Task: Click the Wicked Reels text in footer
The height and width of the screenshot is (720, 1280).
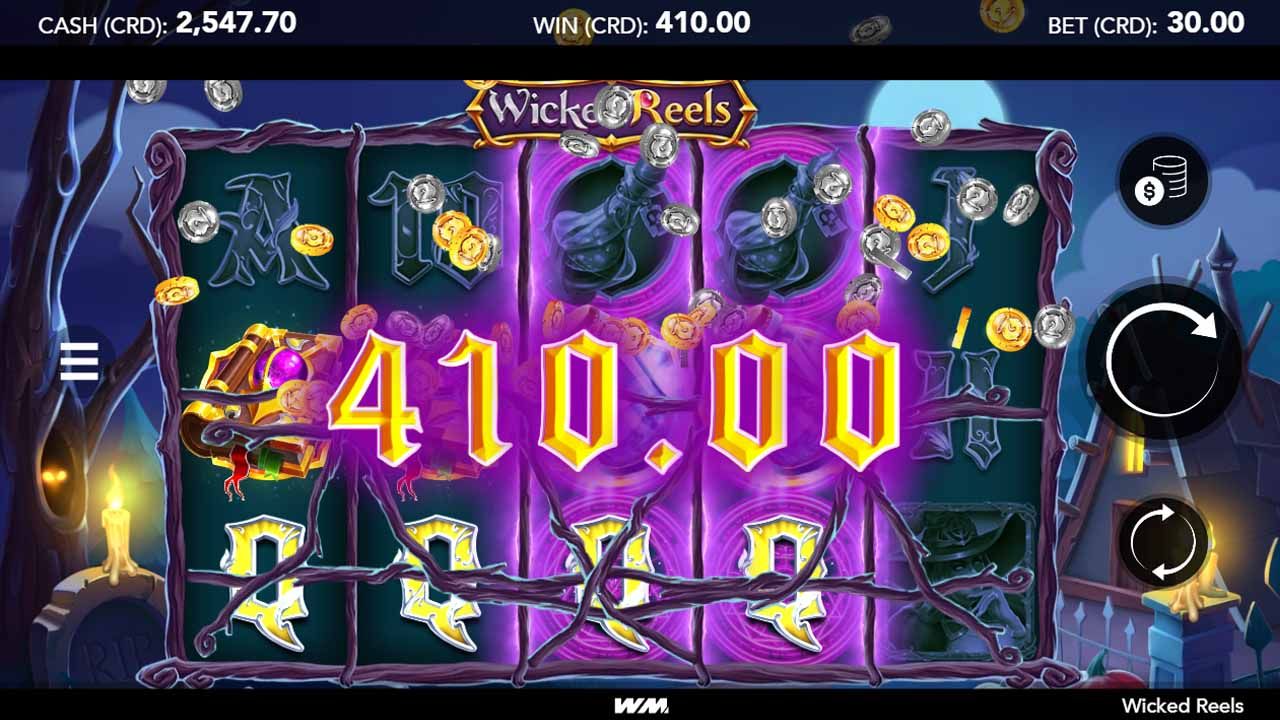Action: click(x=1182, y=706)
